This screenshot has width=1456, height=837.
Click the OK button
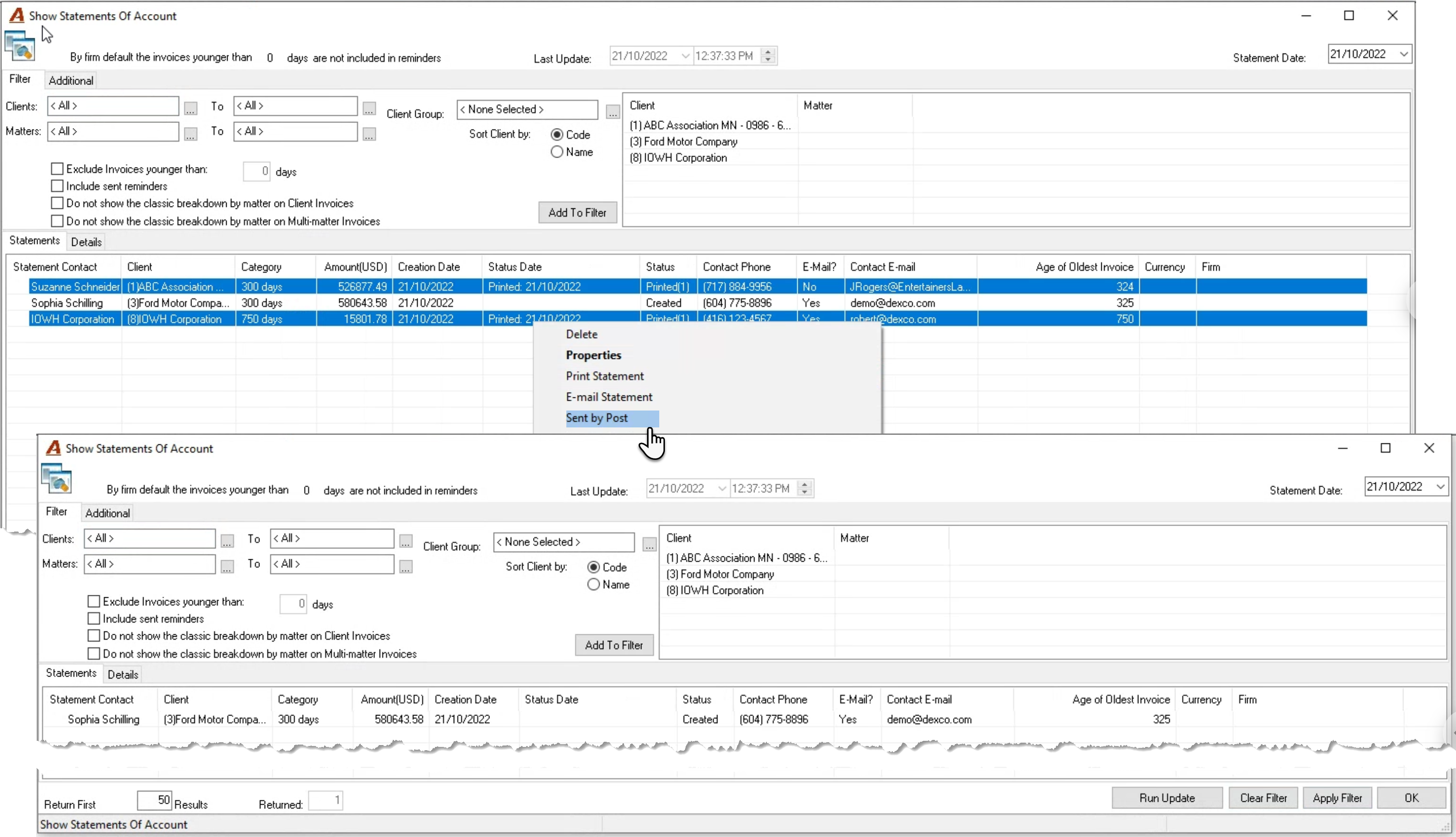click(1412, 798)
